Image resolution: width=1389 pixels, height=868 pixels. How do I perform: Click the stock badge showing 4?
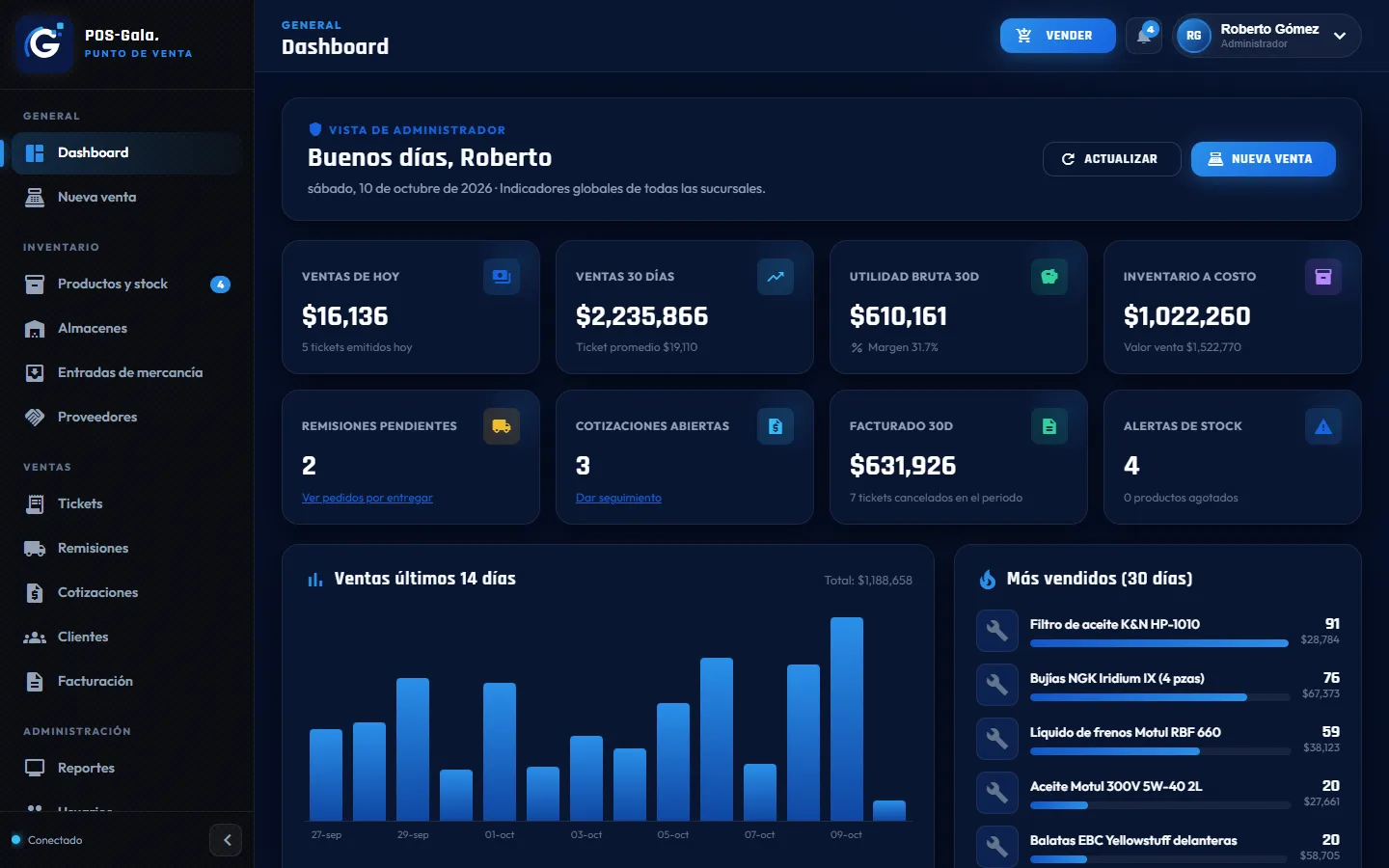[x=220, y=285]
